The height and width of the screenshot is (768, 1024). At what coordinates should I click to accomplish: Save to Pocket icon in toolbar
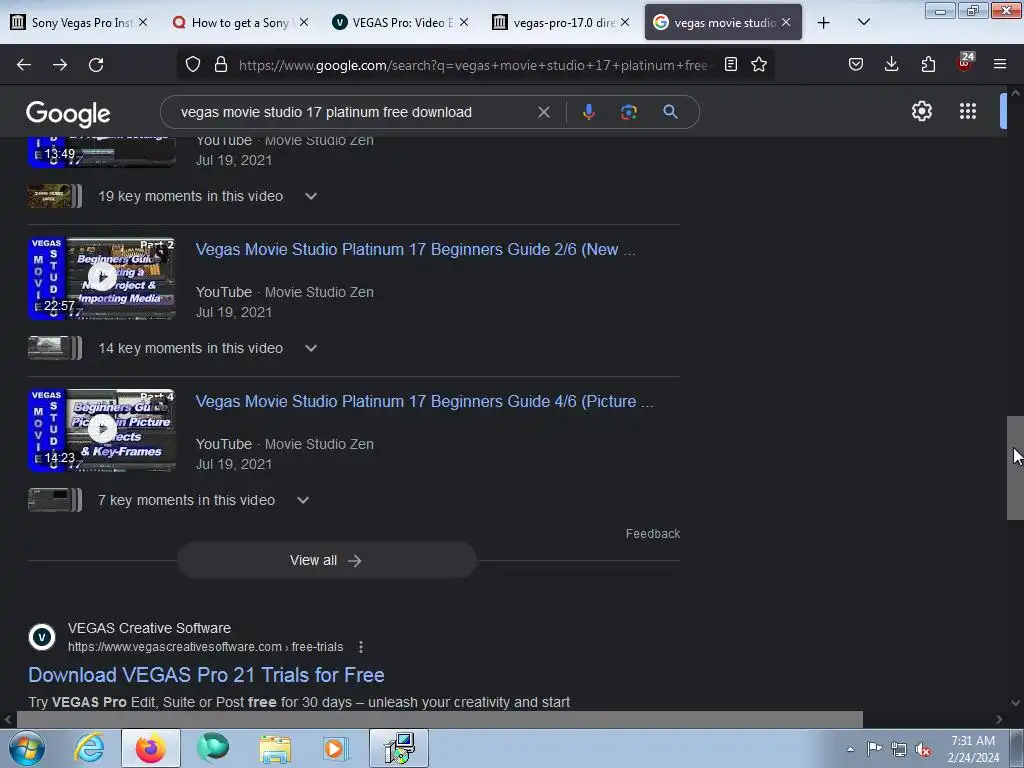pyautogui.click(x=856, y=64)
